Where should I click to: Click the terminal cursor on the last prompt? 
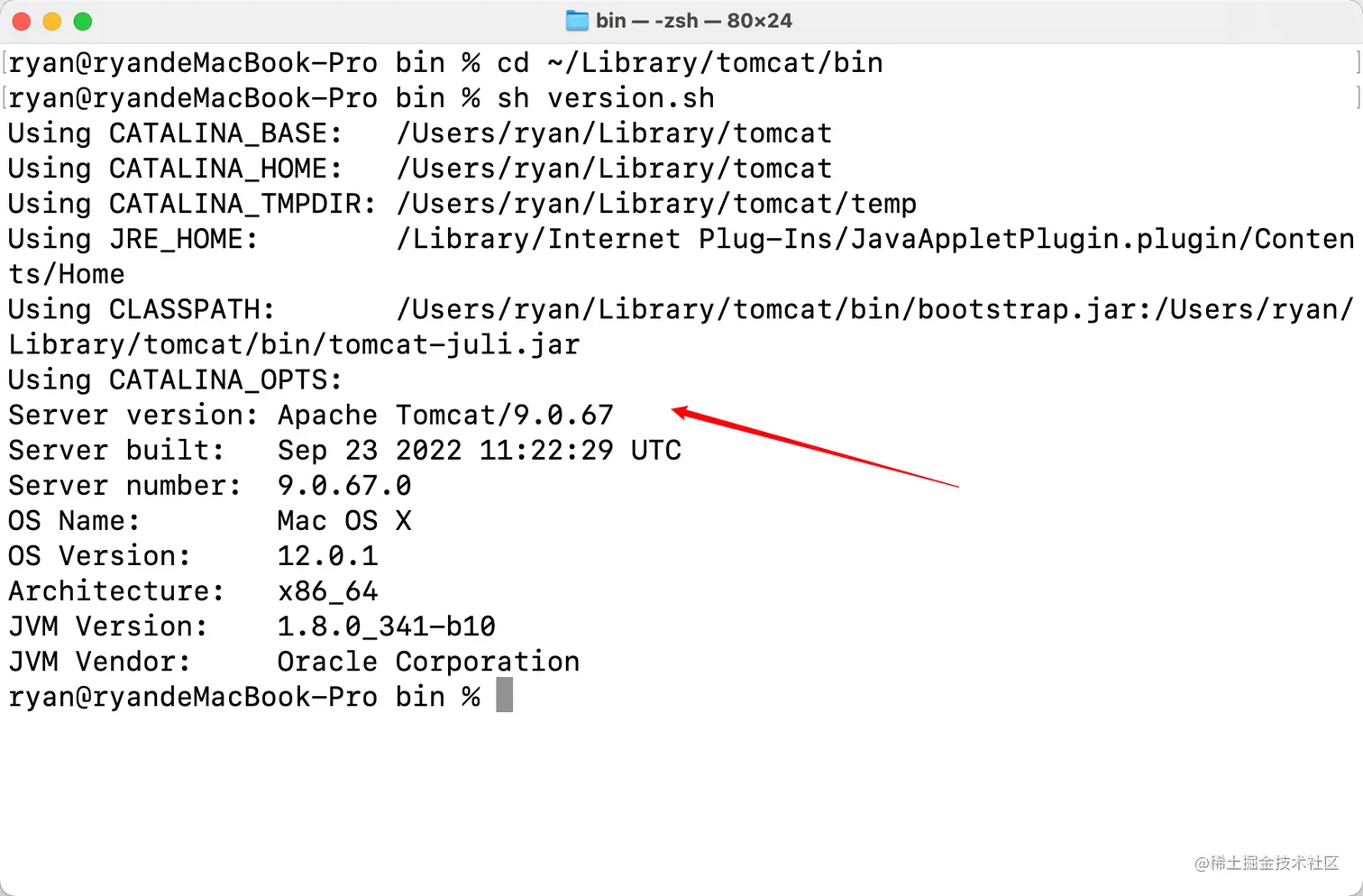pos(505,696)
